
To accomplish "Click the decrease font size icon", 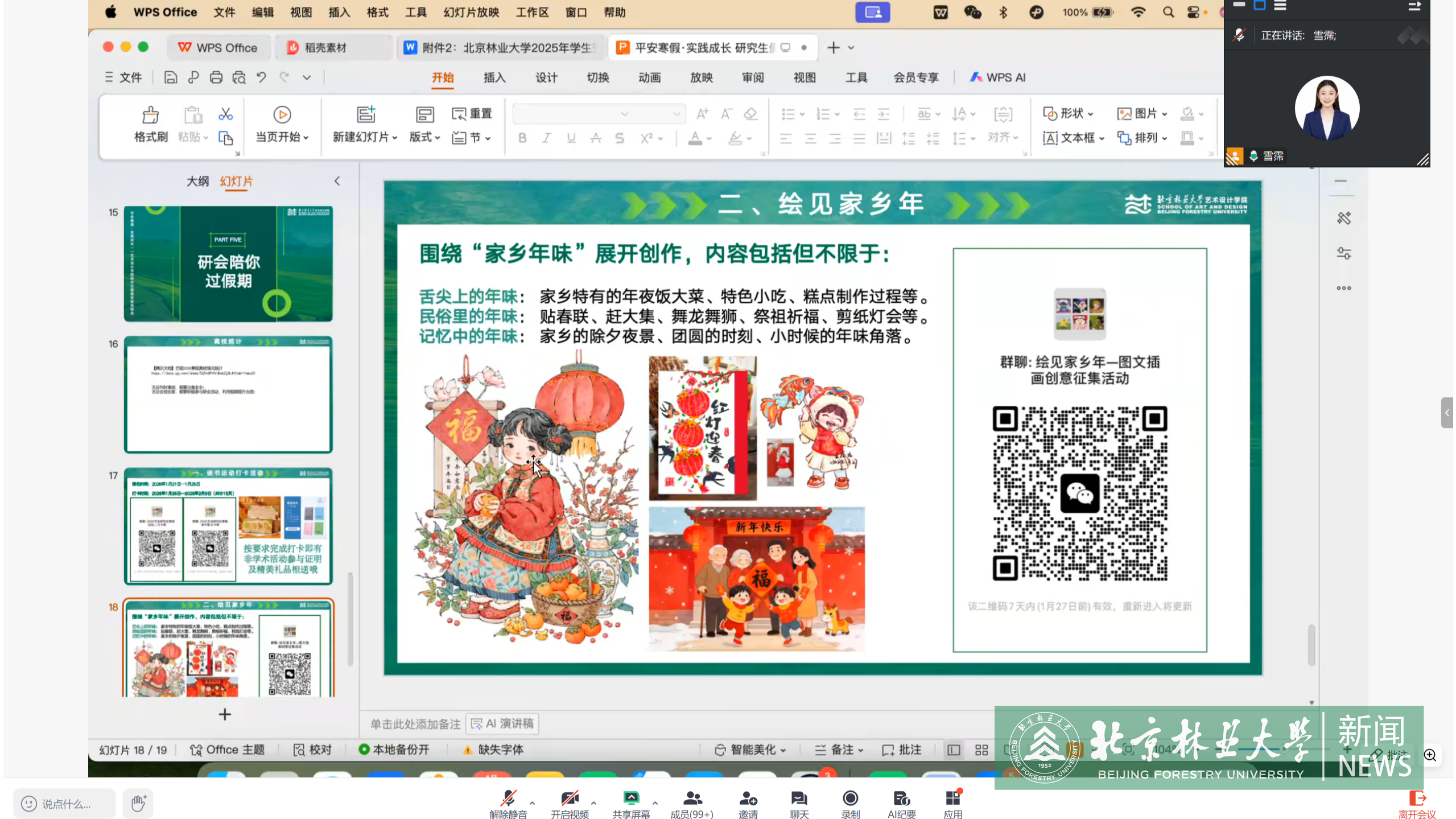I will (727, 114).
